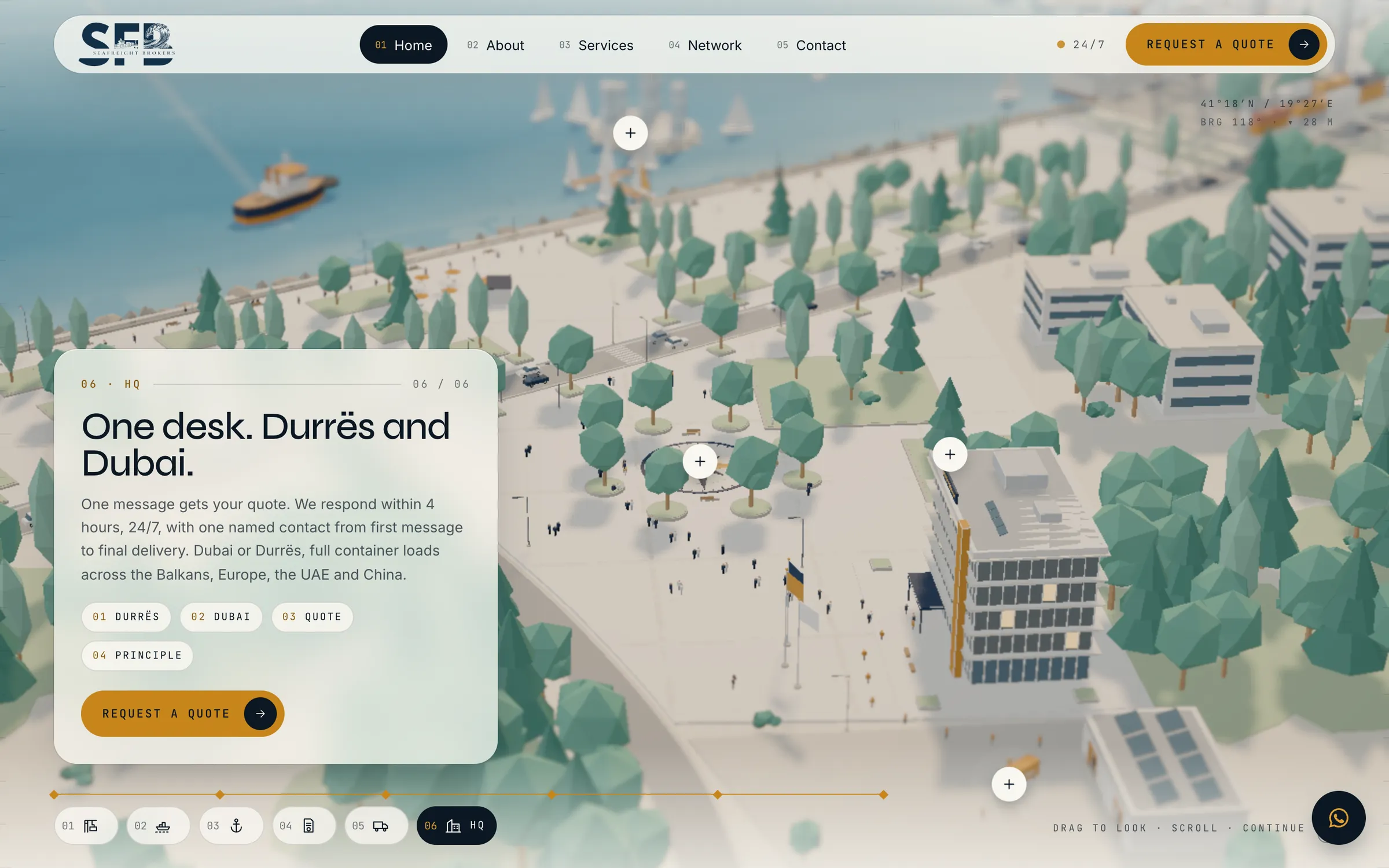
Task: Open the Services nav item
Action: 596,45
